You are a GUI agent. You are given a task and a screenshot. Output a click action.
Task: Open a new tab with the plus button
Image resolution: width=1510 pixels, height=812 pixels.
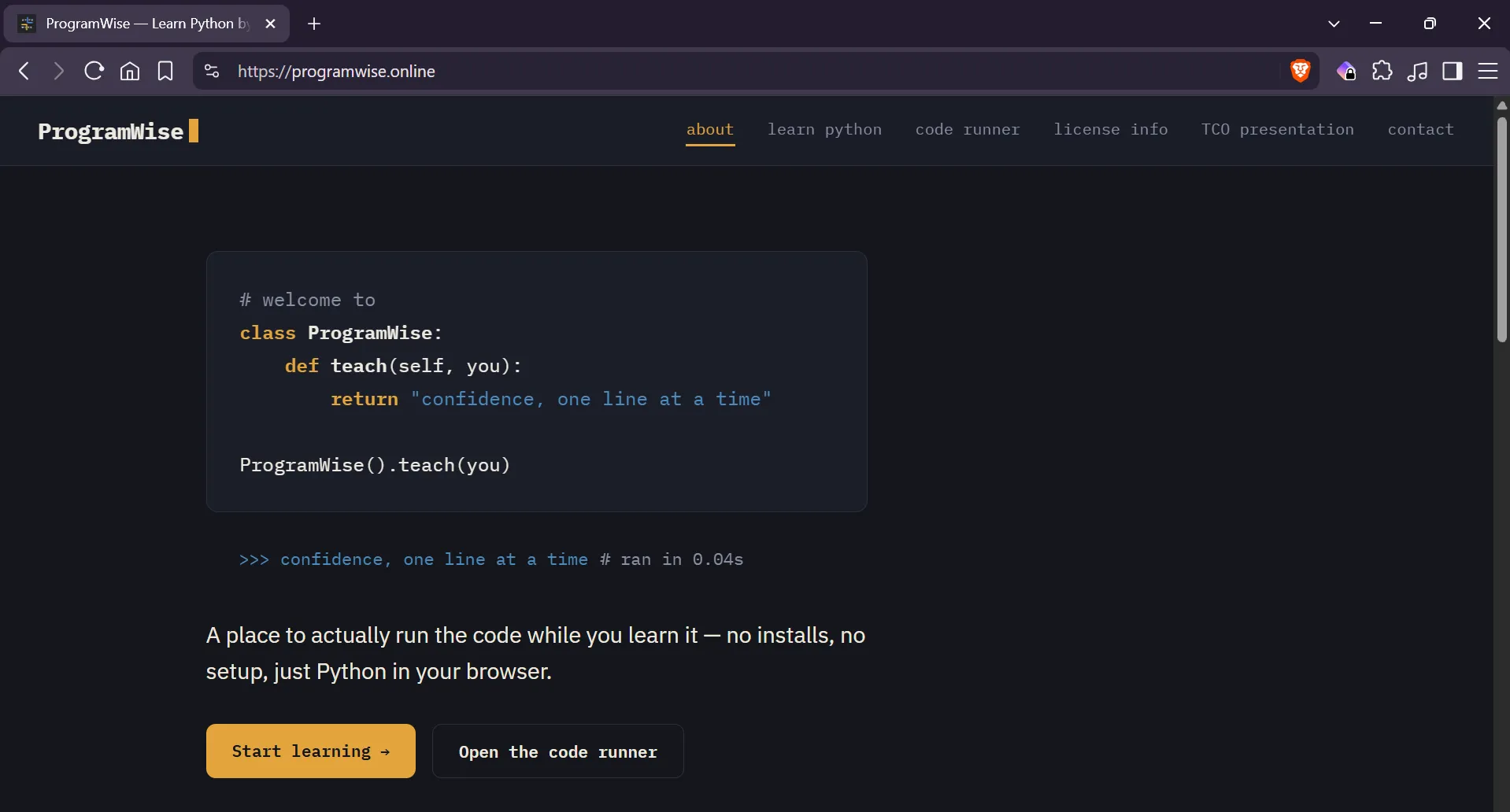314,24
